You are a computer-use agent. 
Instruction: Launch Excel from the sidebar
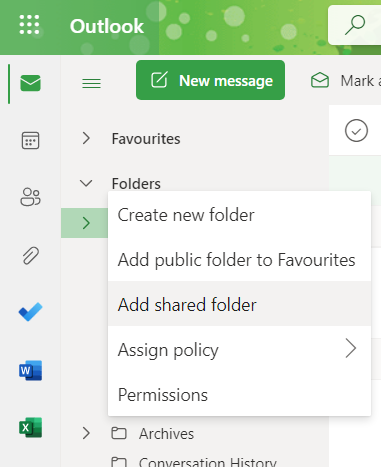(30, 427)
